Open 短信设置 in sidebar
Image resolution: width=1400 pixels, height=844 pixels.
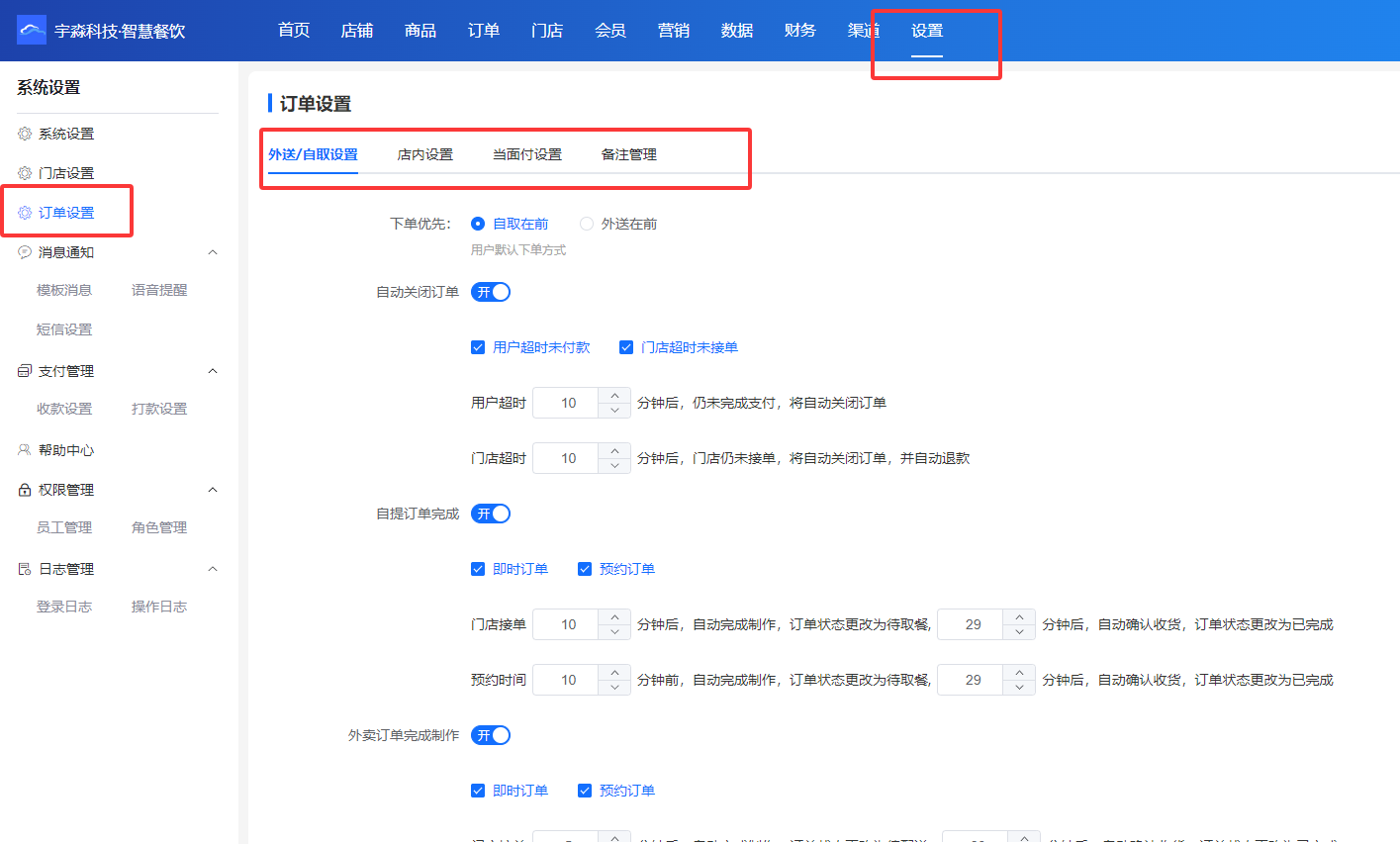[64, 329]
